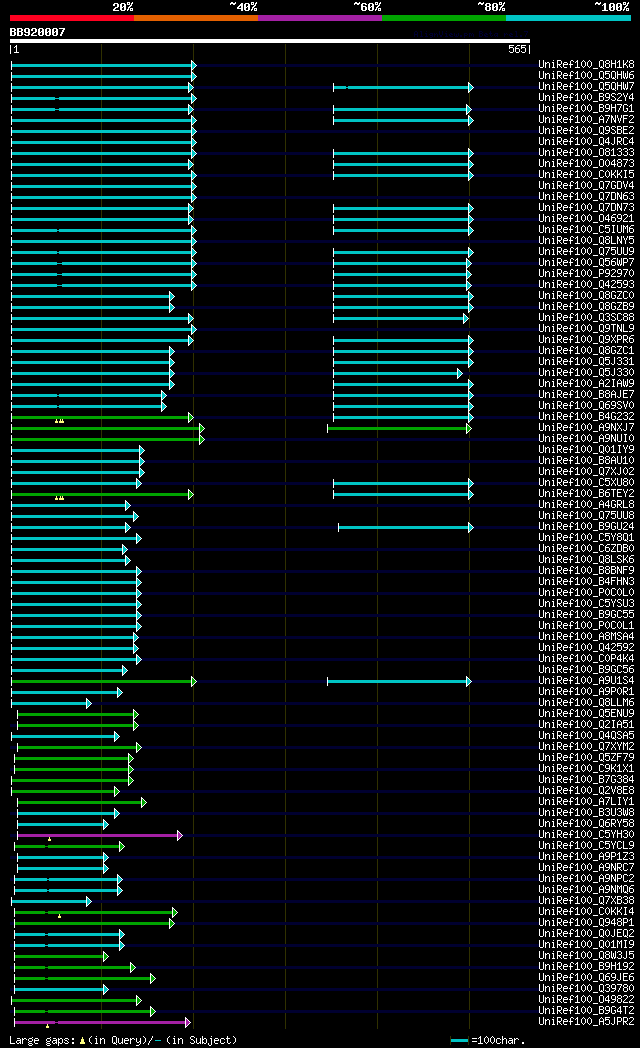Screen dimensions: 640x1048
Task: Select hit UniRef100_Q5ENU9
Action: click(x=587, y=714)
